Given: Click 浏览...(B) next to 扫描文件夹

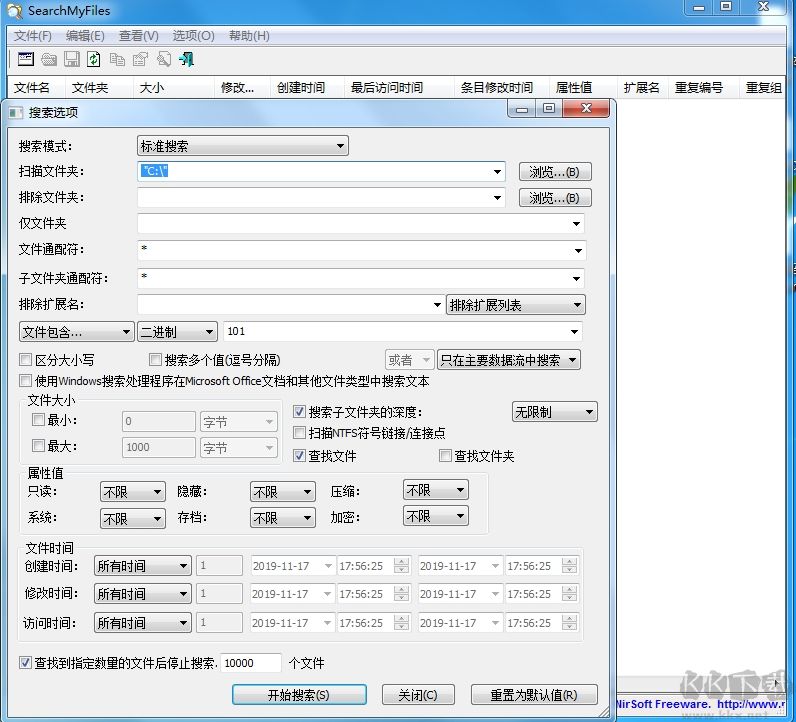Looking at the screenshot, I should tap(555, 172).
